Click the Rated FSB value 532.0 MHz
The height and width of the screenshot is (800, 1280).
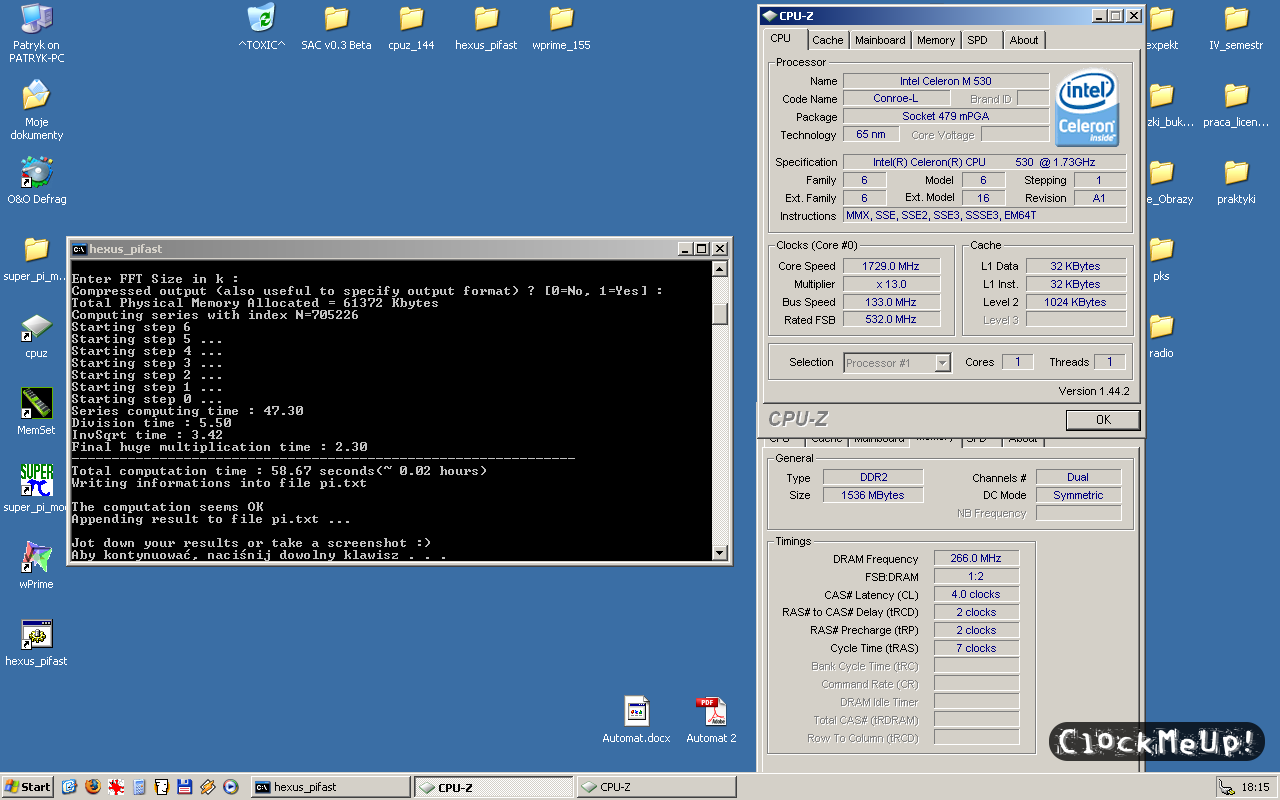[891, 319]
